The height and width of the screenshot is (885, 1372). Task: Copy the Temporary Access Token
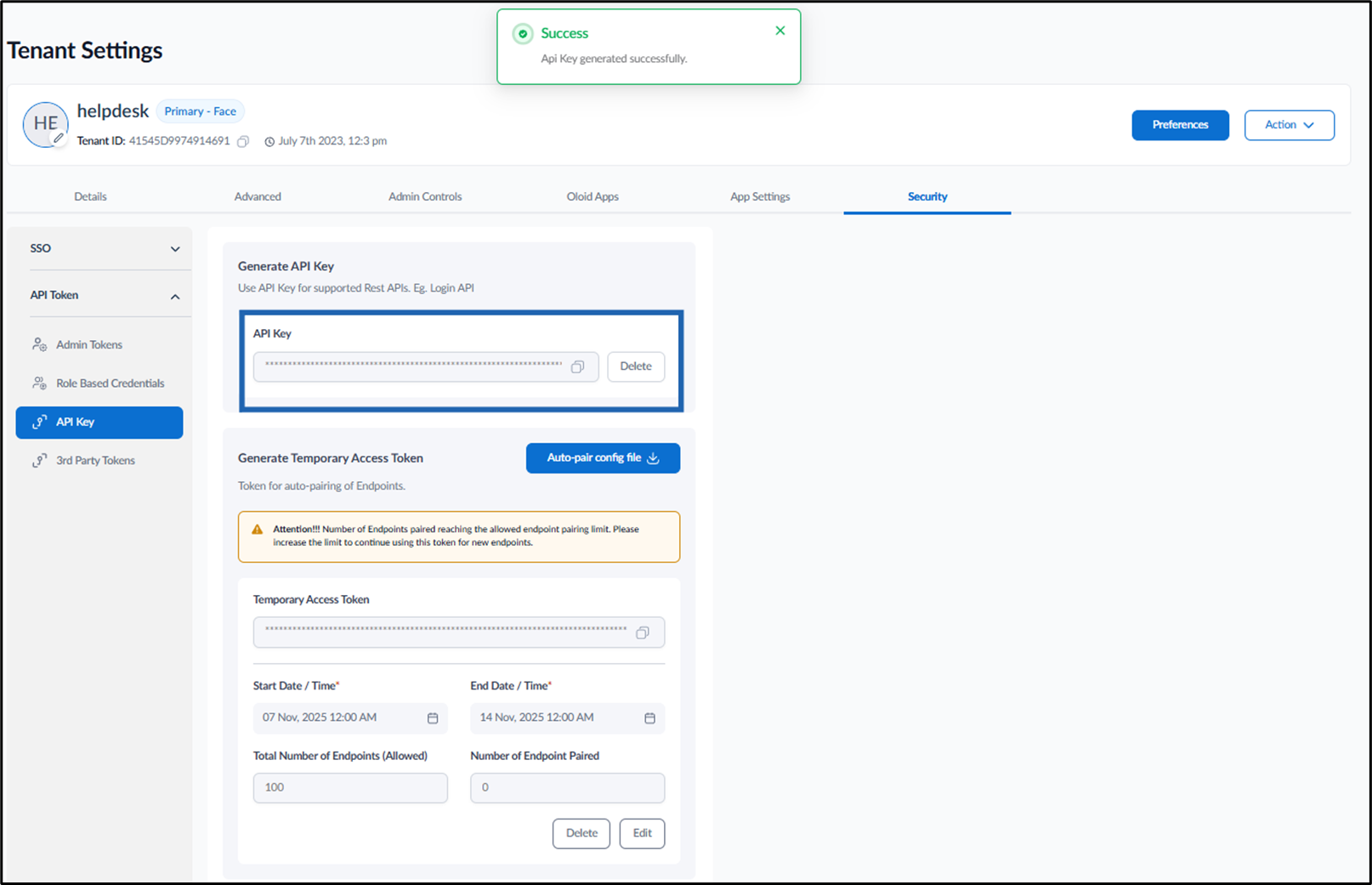point(643,633)
